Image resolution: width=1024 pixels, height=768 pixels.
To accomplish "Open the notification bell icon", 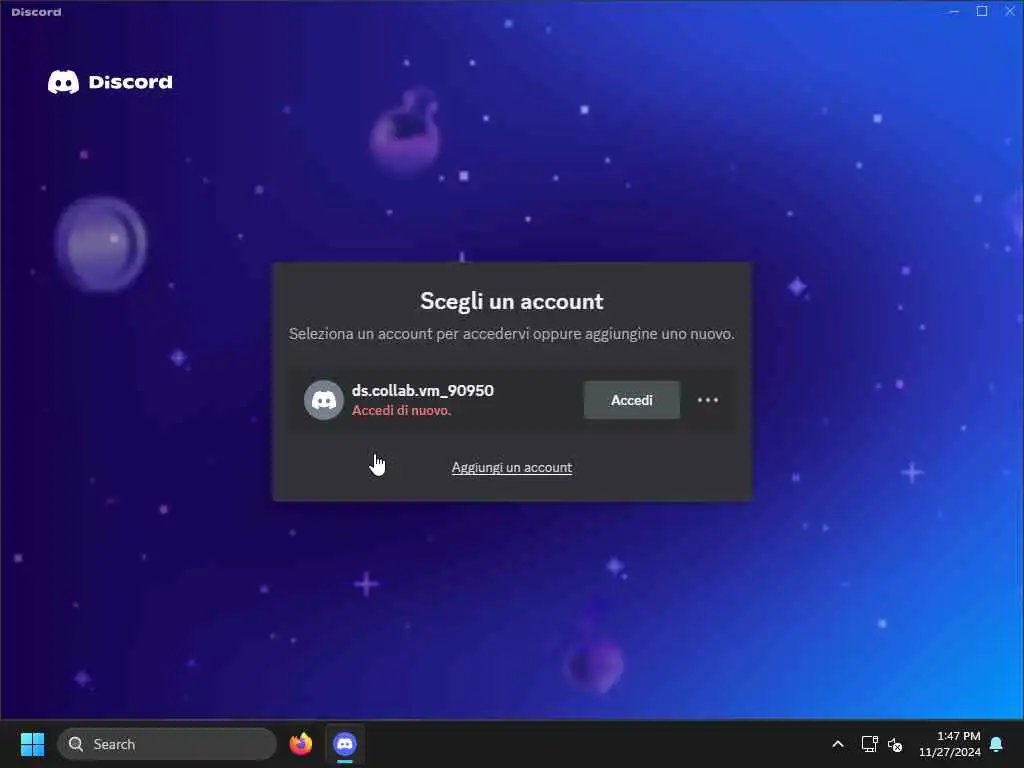I will 997,744.
